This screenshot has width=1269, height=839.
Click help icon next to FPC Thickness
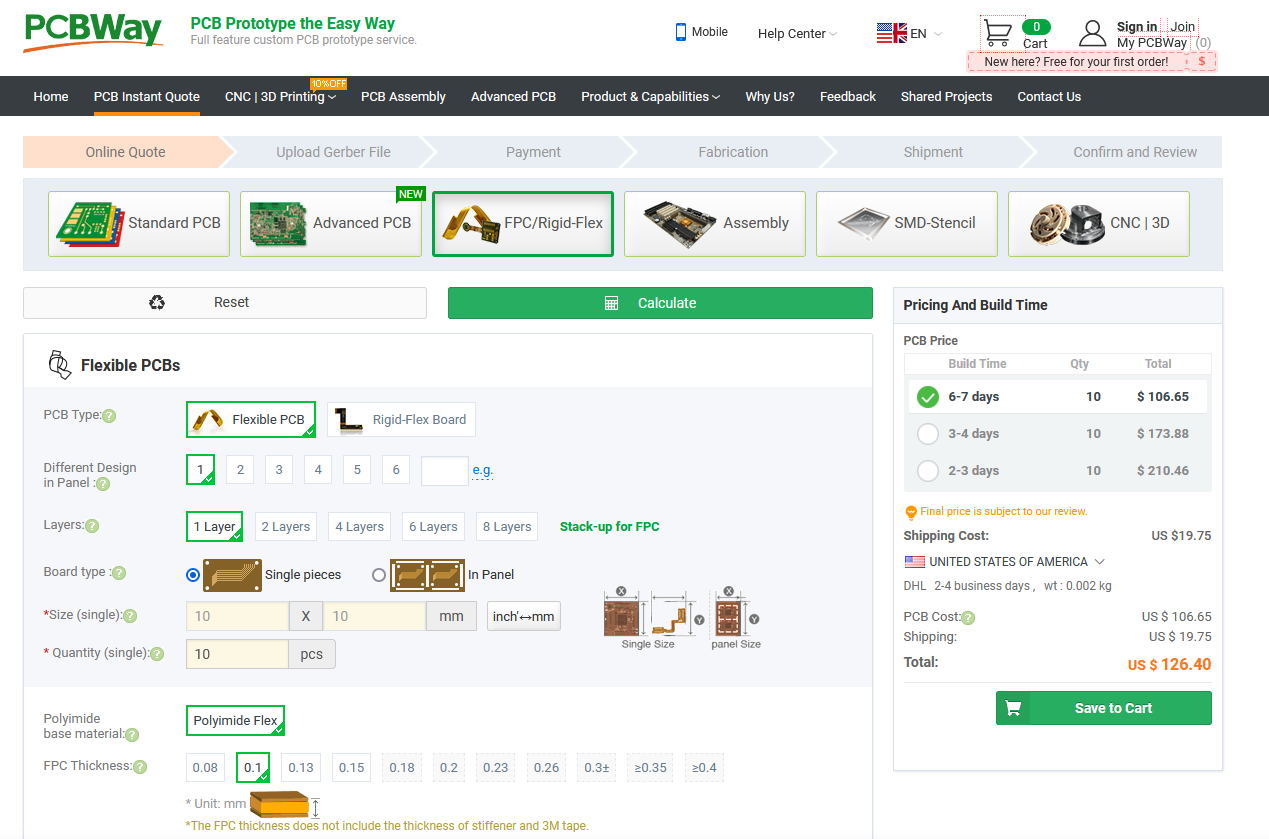[140, 767]
